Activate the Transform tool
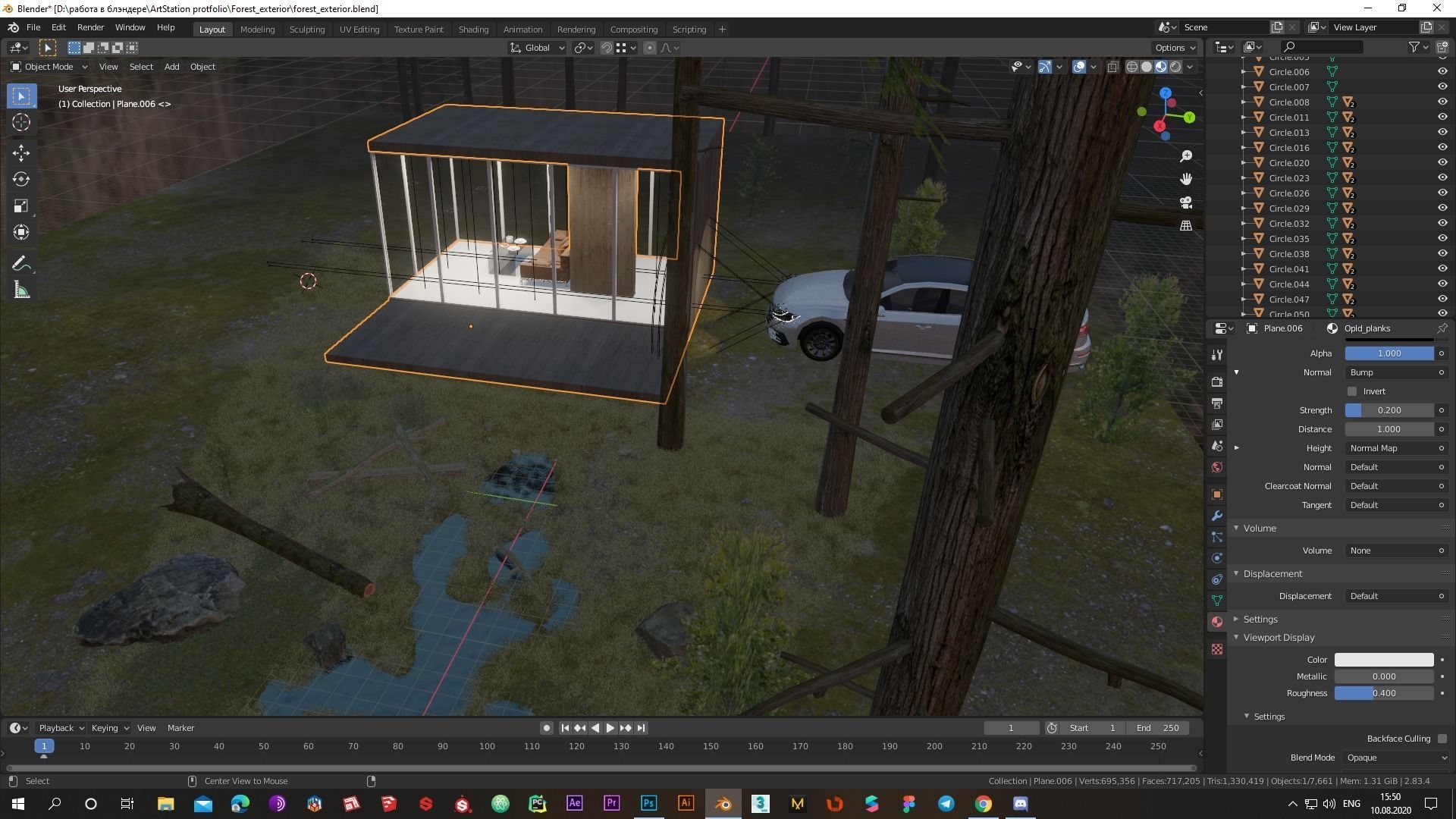This screenshot has width=1456, height=819. point(21,232)
